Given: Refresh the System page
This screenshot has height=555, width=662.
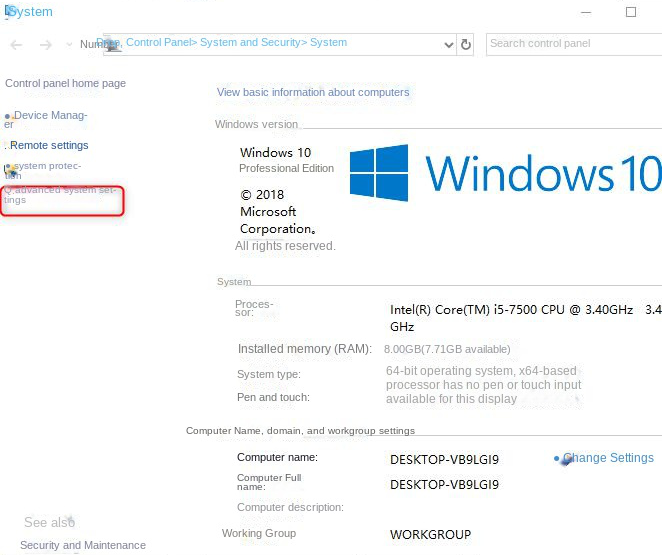Looking at the screenshot, I should coord(466,44).
